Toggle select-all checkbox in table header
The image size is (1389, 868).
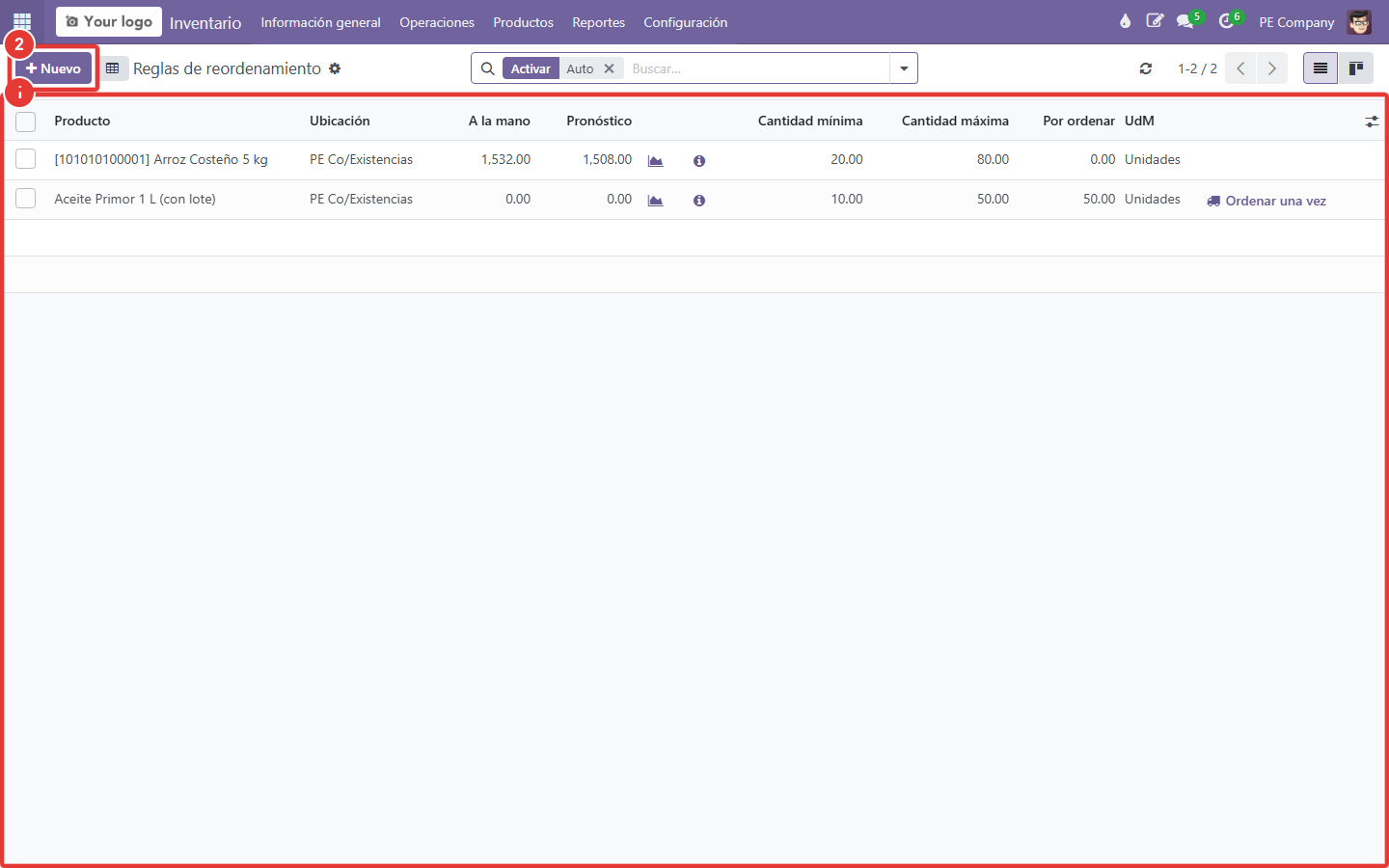pos(26,122)
